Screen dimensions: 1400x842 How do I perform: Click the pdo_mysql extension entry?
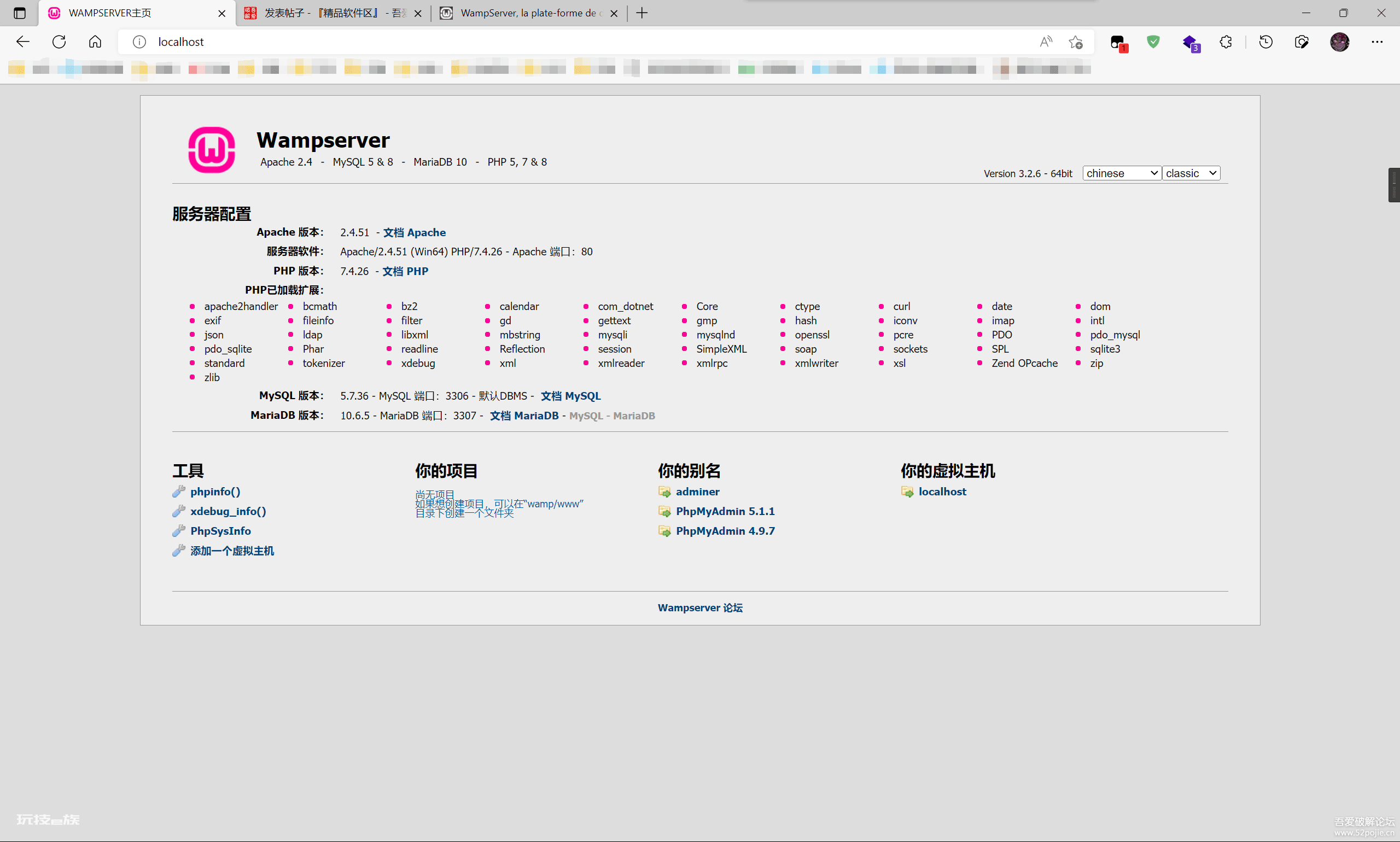click(x=1115, y=335)
